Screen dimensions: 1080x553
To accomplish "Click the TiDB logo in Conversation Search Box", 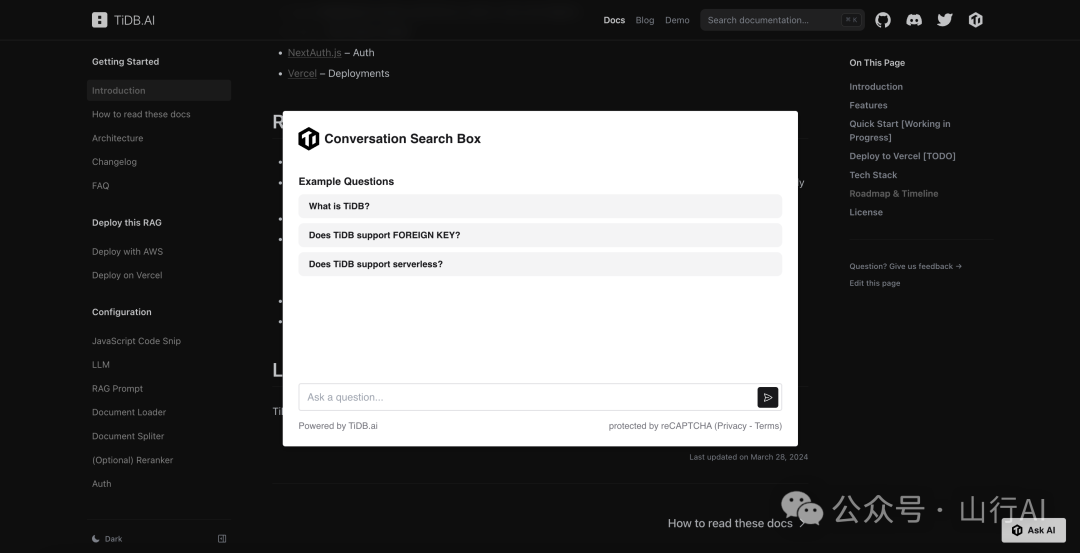I will tap(309, 138).
